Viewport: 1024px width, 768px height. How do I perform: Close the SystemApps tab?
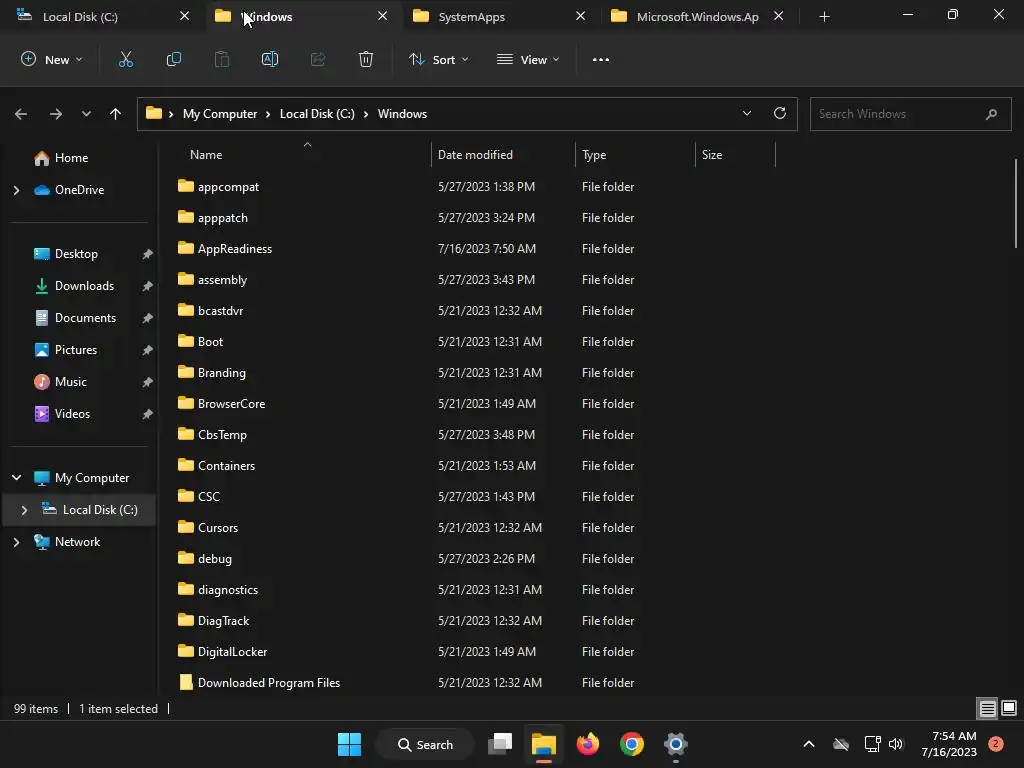coord(581,16)
